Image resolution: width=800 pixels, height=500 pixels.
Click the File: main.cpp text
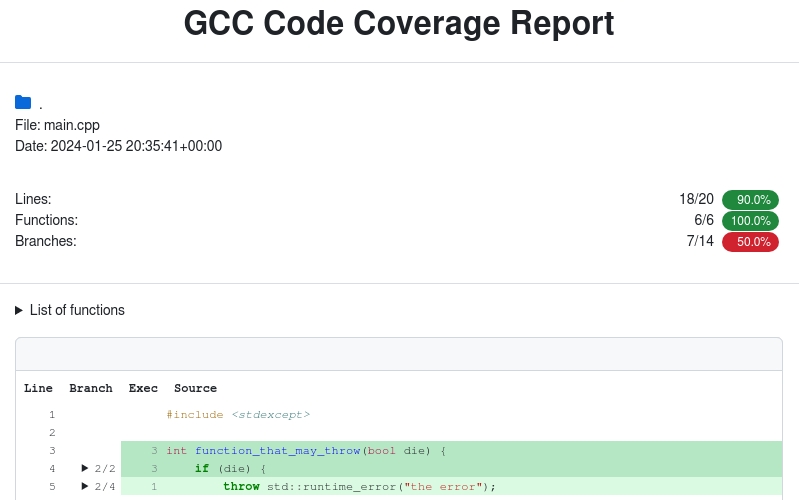(57, 125)
